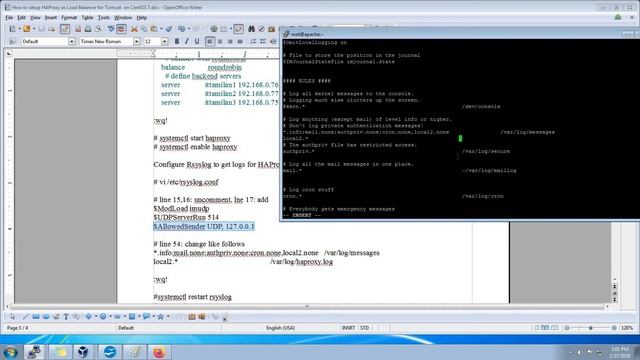Open the Format menu

pyautogui.click(x=69, y=18)
